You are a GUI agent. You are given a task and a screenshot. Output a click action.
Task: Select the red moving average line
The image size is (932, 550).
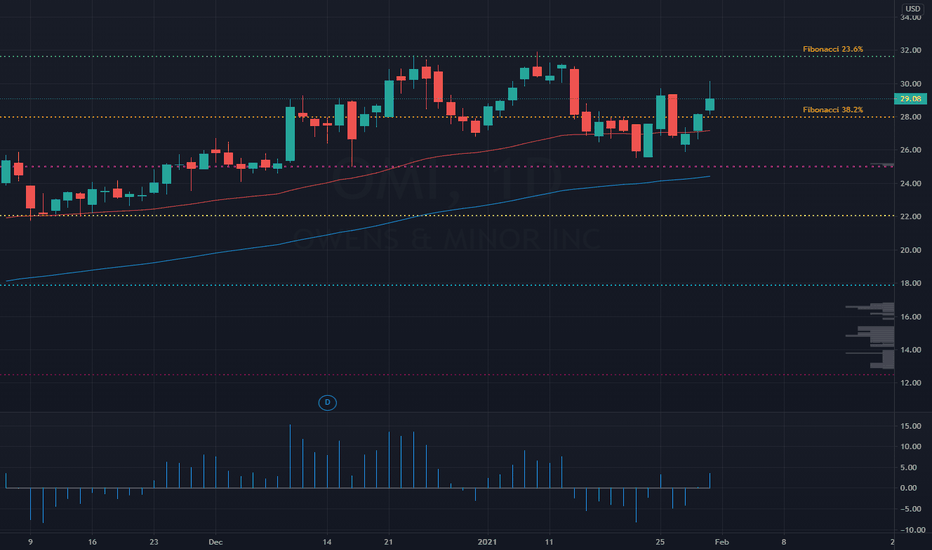click(357, 176)
